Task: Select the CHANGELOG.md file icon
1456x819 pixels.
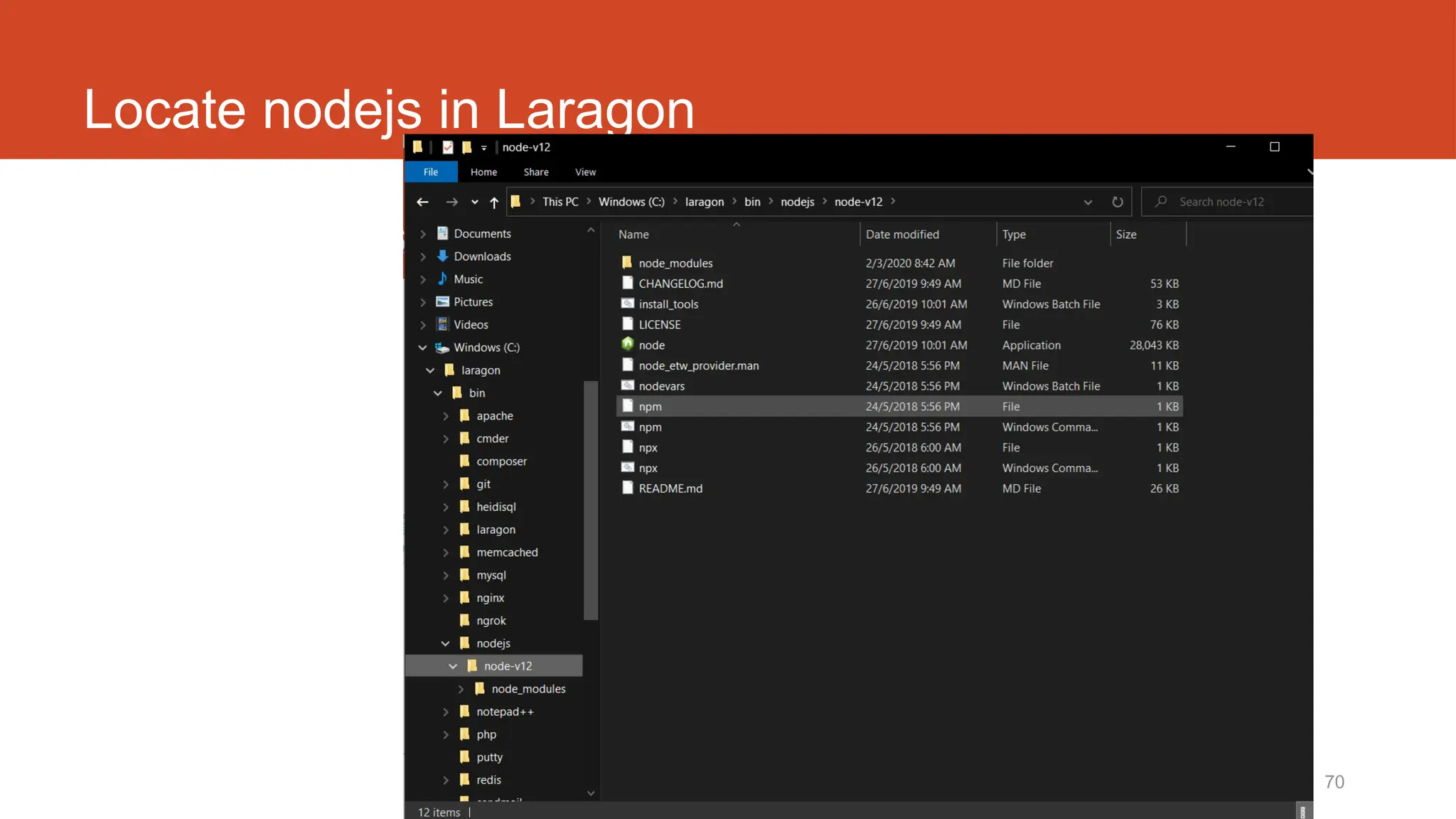Action: click(627, 283)
